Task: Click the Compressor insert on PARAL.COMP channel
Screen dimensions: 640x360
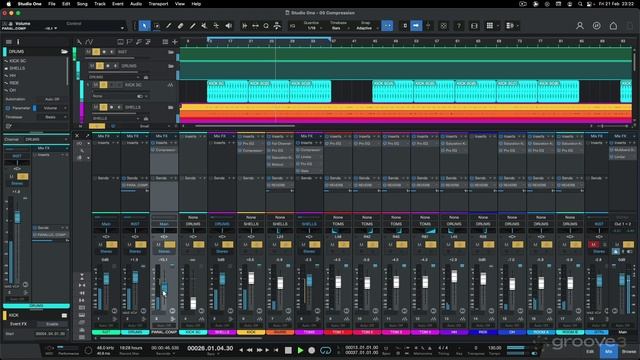Action: point(164,150)
